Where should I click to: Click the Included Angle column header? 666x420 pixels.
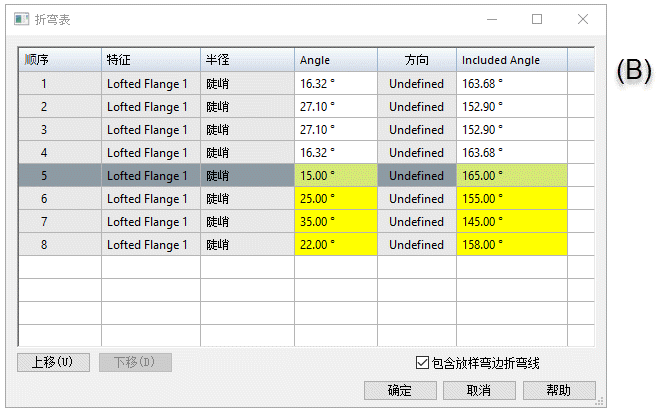[x=511, y=60]
